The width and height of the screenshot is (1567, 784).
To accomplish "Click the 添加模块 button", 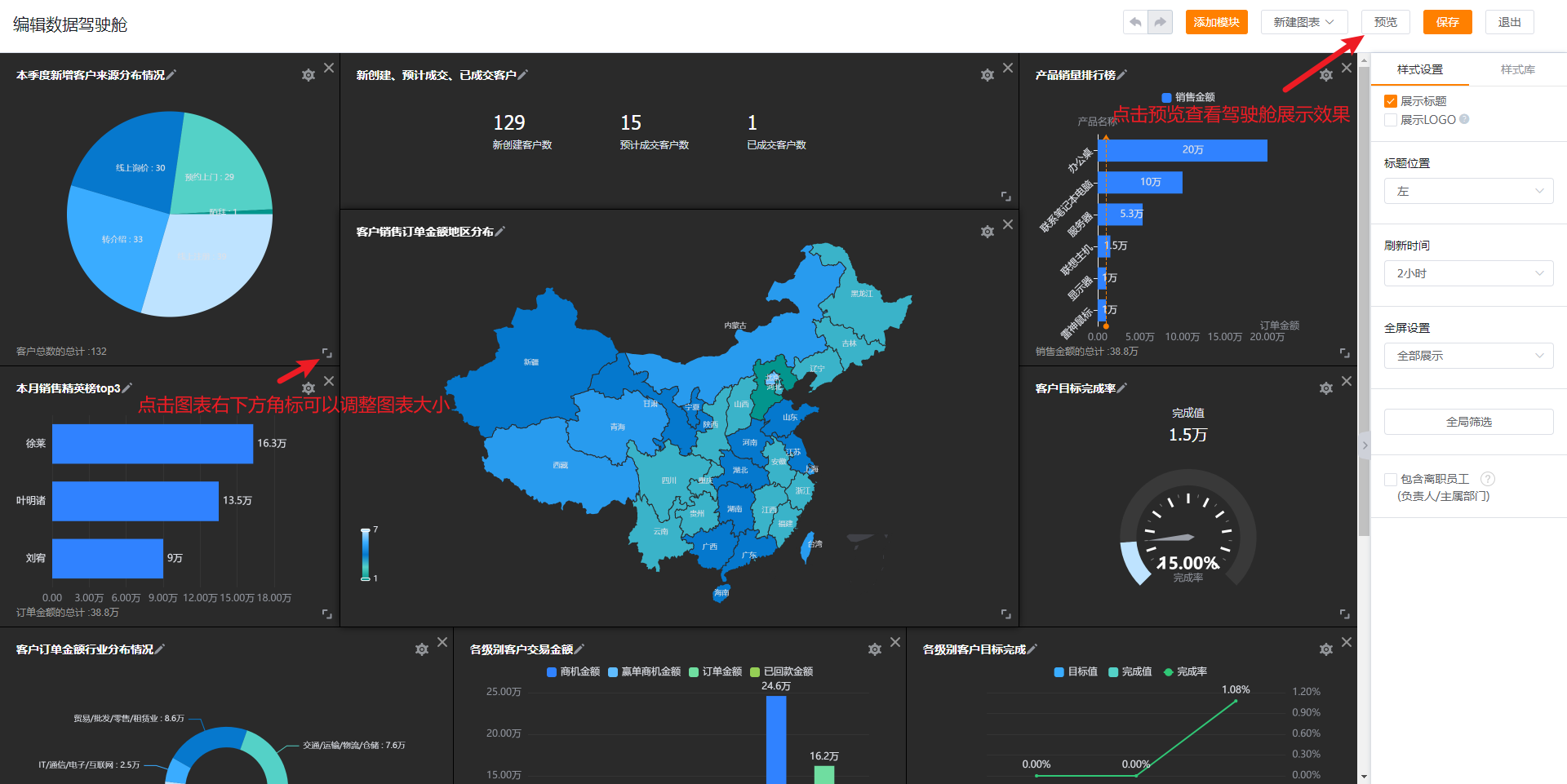I will pyautogui.click(x=1216, y=22).
